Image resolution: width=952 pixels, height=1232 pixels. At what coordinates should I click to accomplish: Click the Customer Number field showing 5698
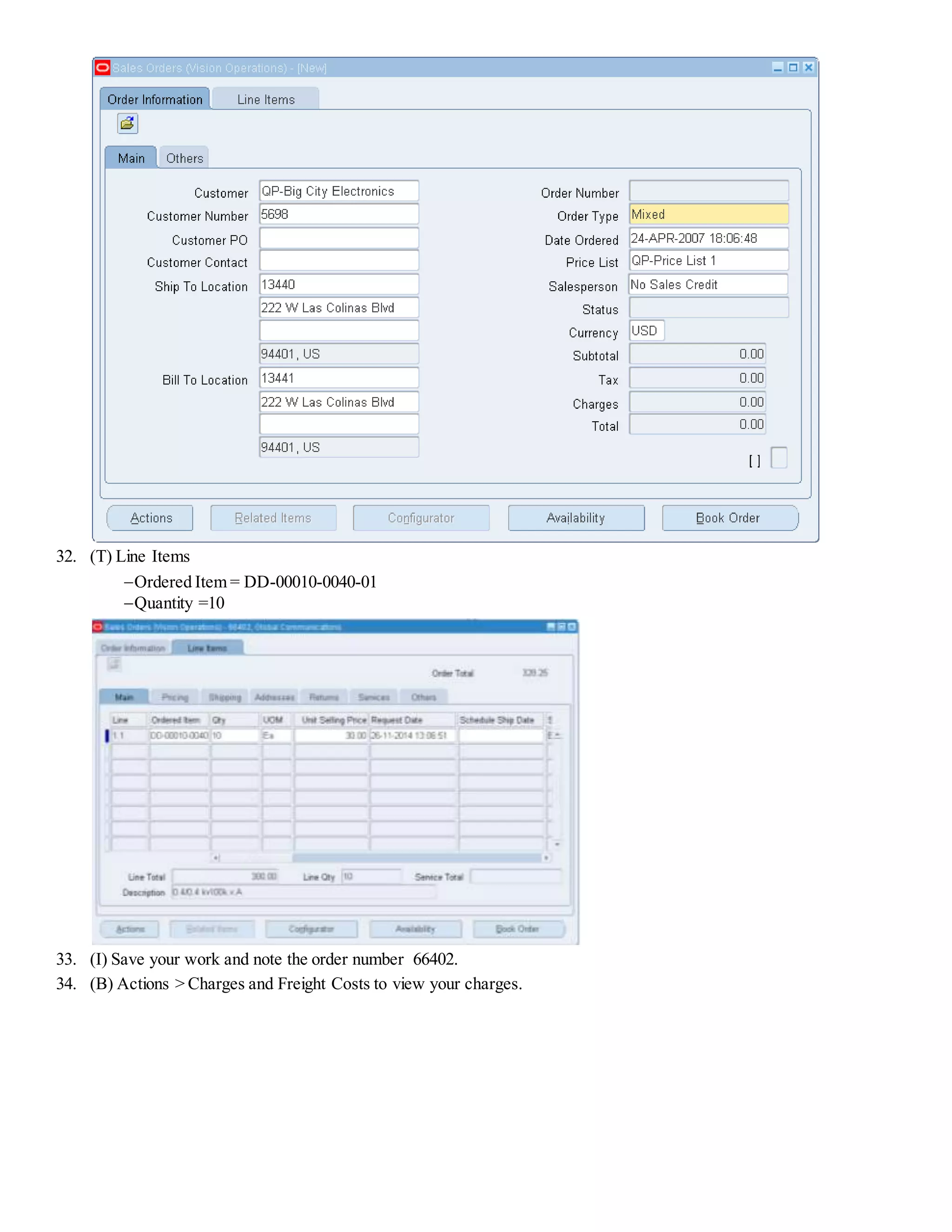coord(339,214)
